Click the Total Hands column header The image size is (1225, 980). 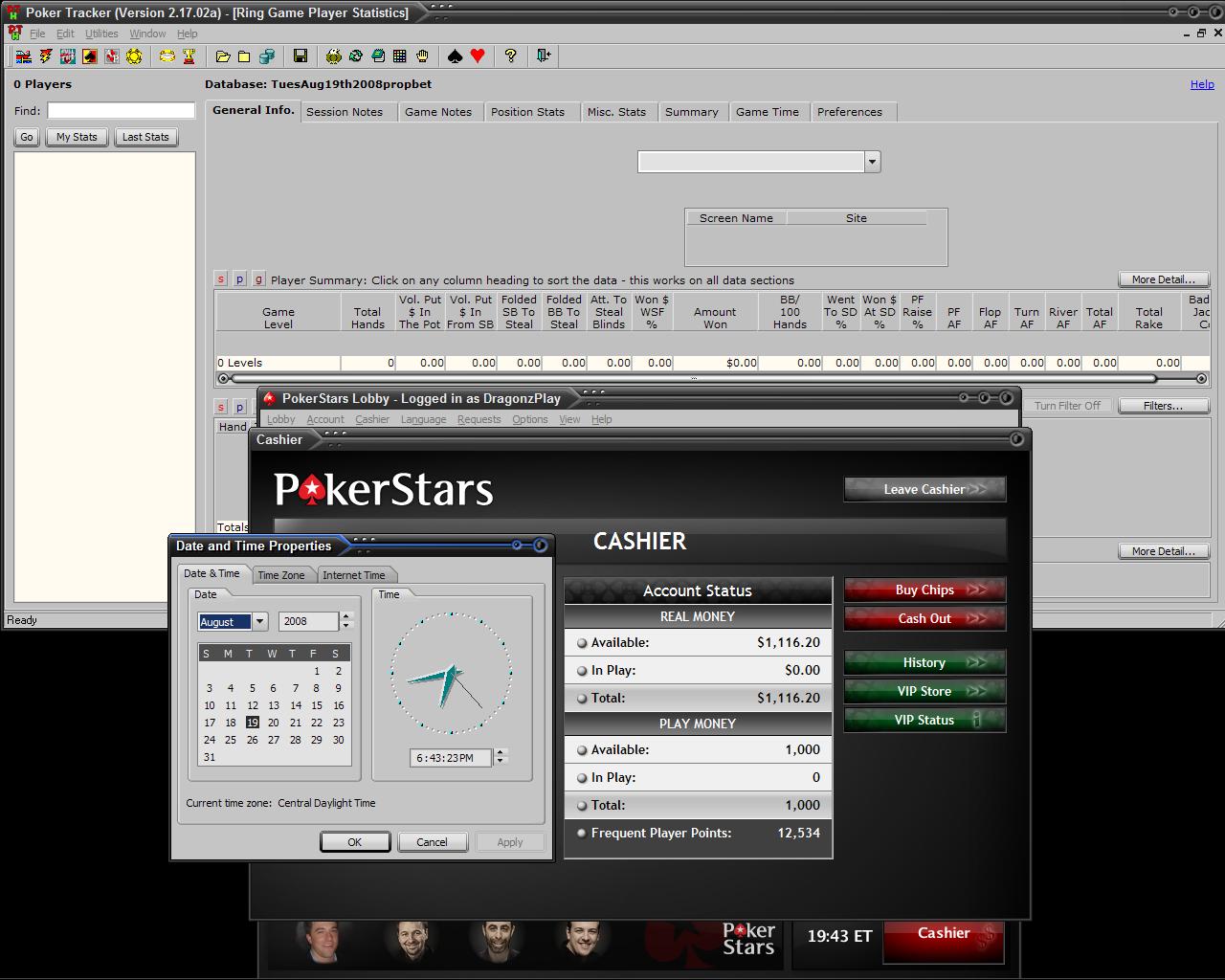367,312
